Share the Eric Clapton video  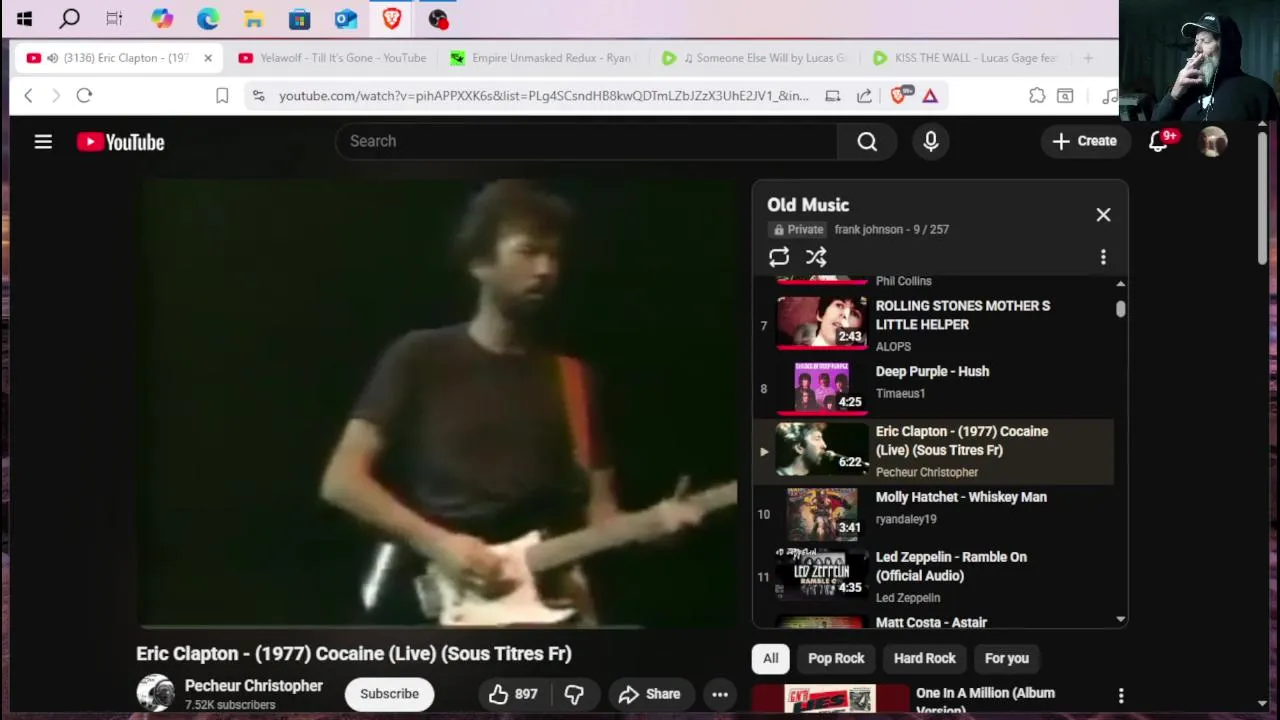coord(649,694)
